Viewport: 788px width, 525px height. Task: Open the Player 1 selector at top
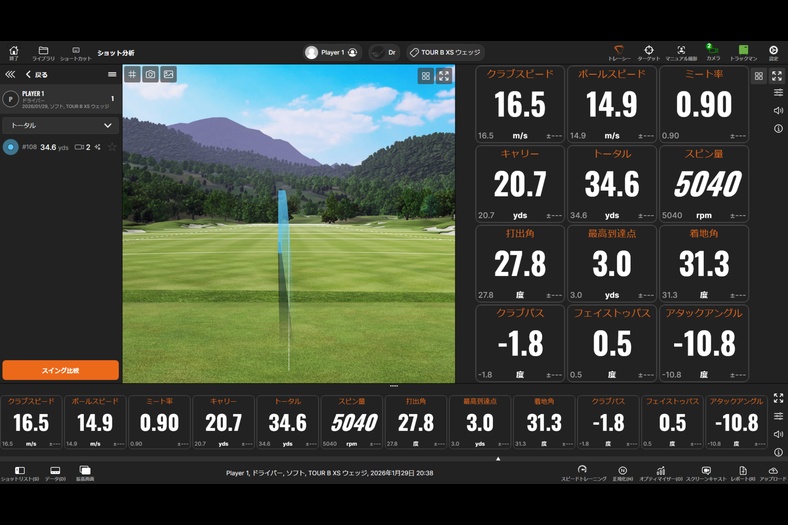[332, 52]
